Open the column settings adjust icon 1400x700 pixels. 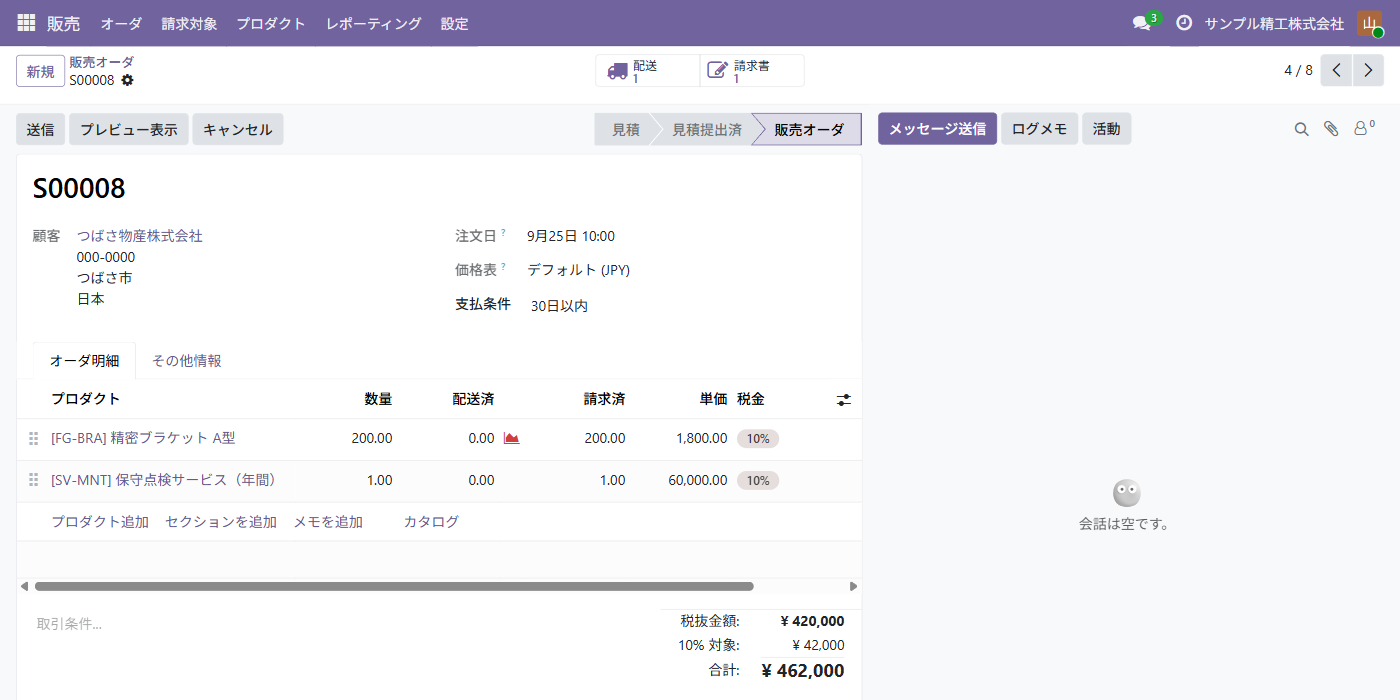point(844,400)
